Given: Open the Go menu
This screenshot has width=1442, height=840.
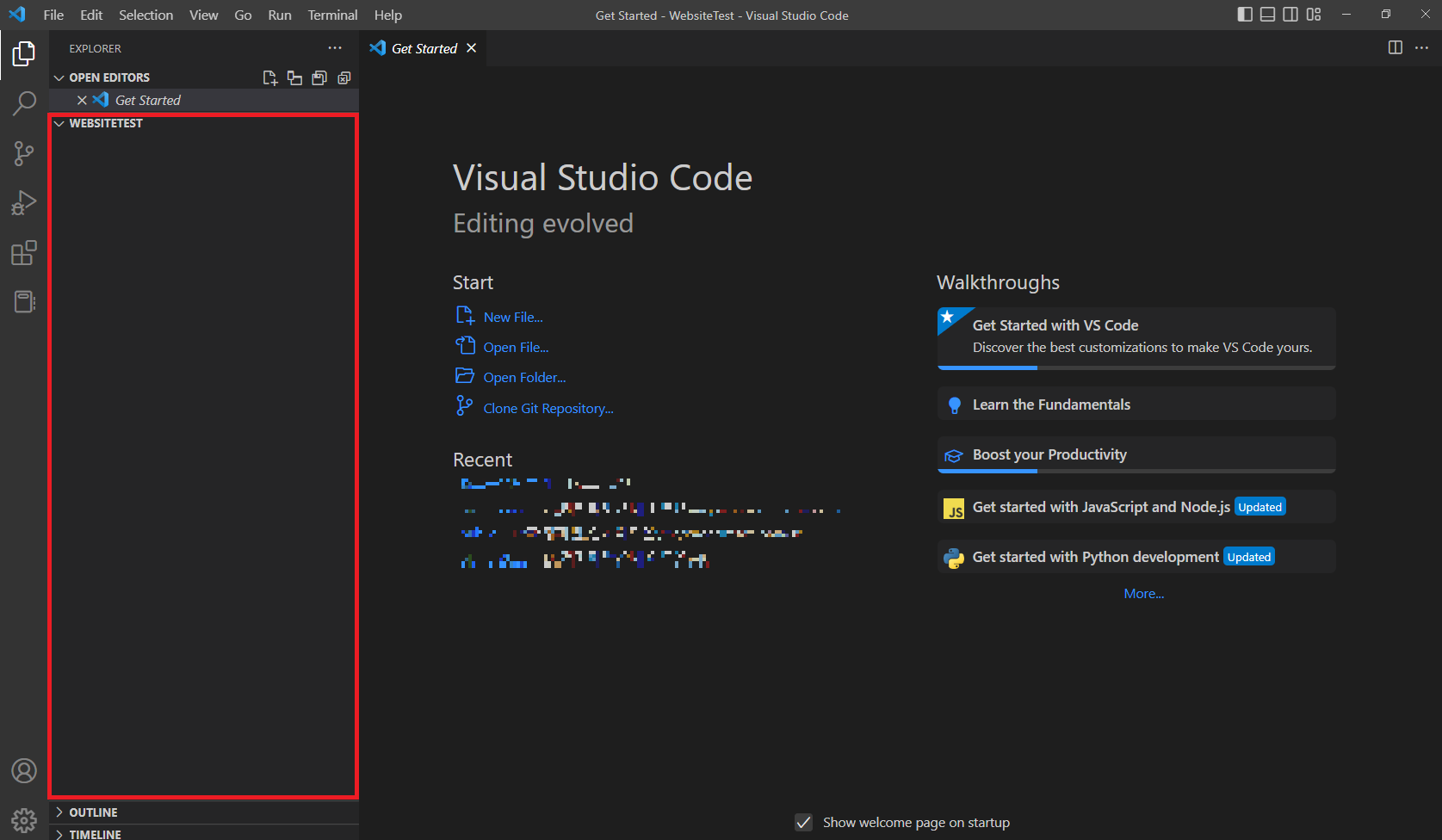Looking at the screenshot, I should pos(244,15).
